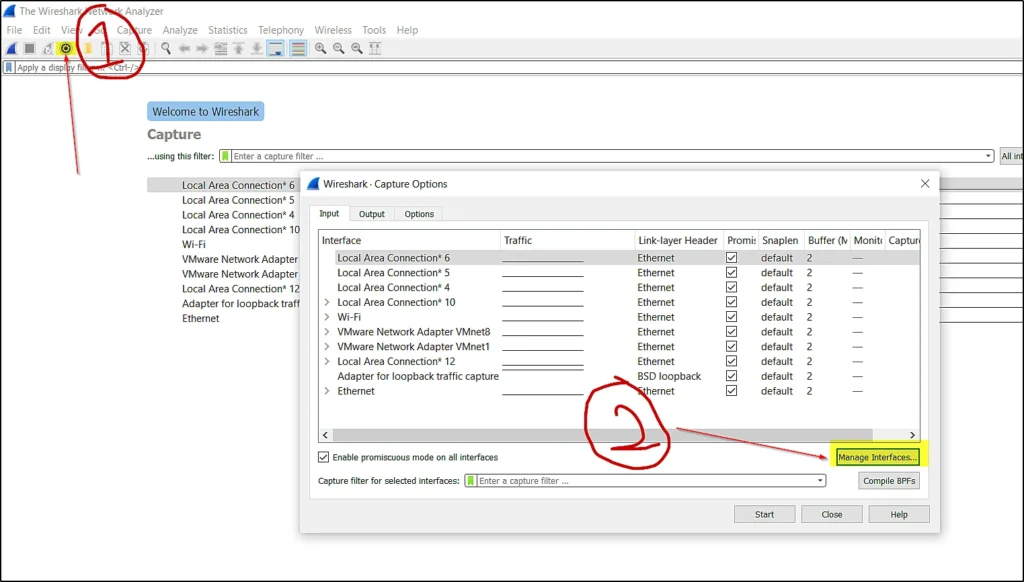
Task: Open Find Packet with the magnifier icon
Action: [x=166, y=48]
